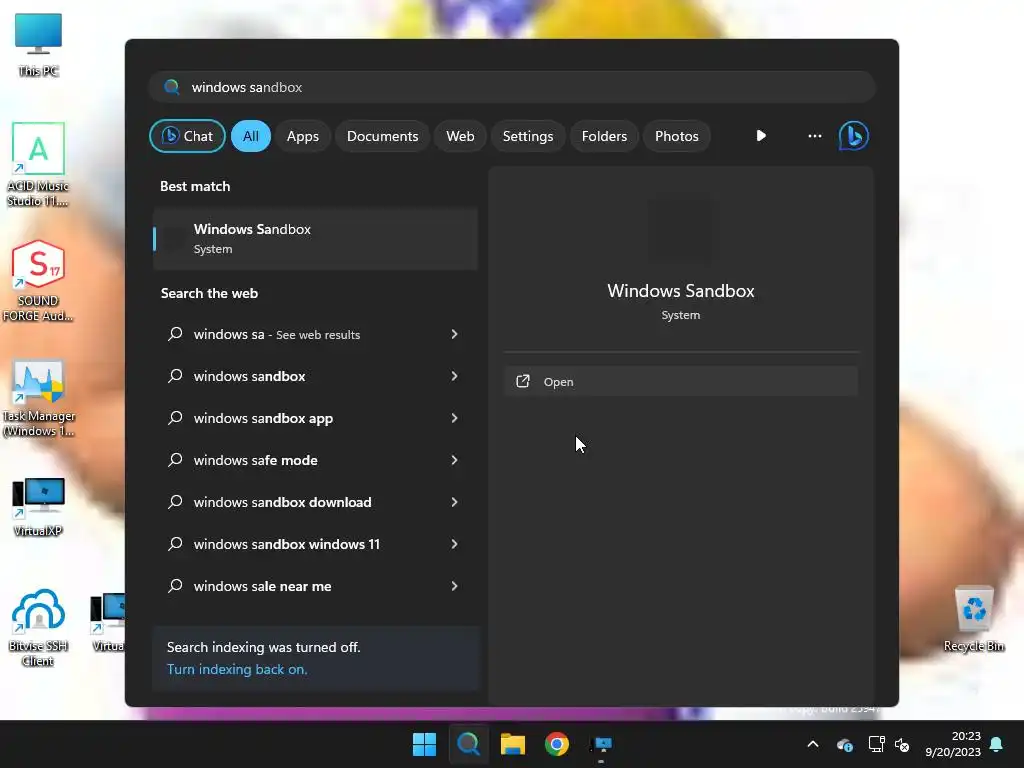Open the clock and date flyout
1024x768 pixels.
(x=953, y=744)
